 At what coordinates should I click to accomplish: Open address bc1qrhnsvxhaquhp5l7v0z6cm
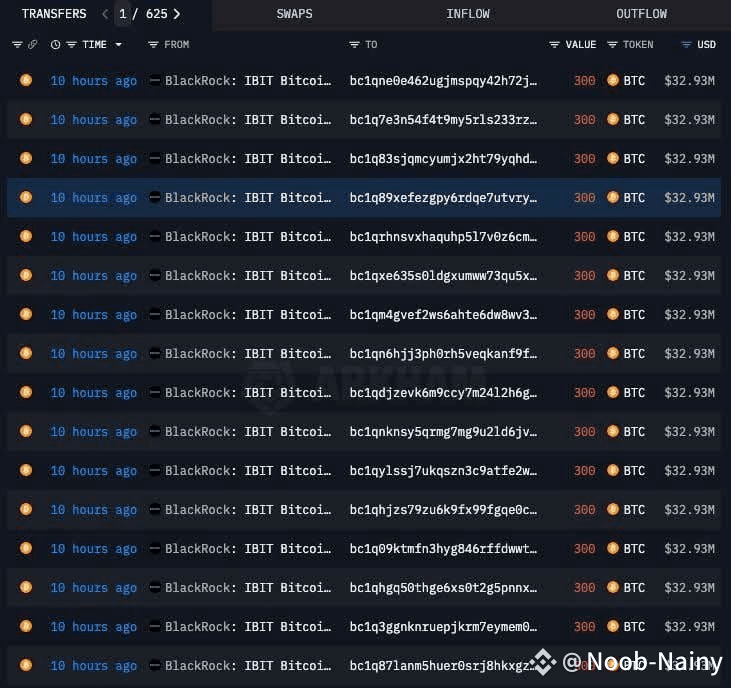click(443, 237)
